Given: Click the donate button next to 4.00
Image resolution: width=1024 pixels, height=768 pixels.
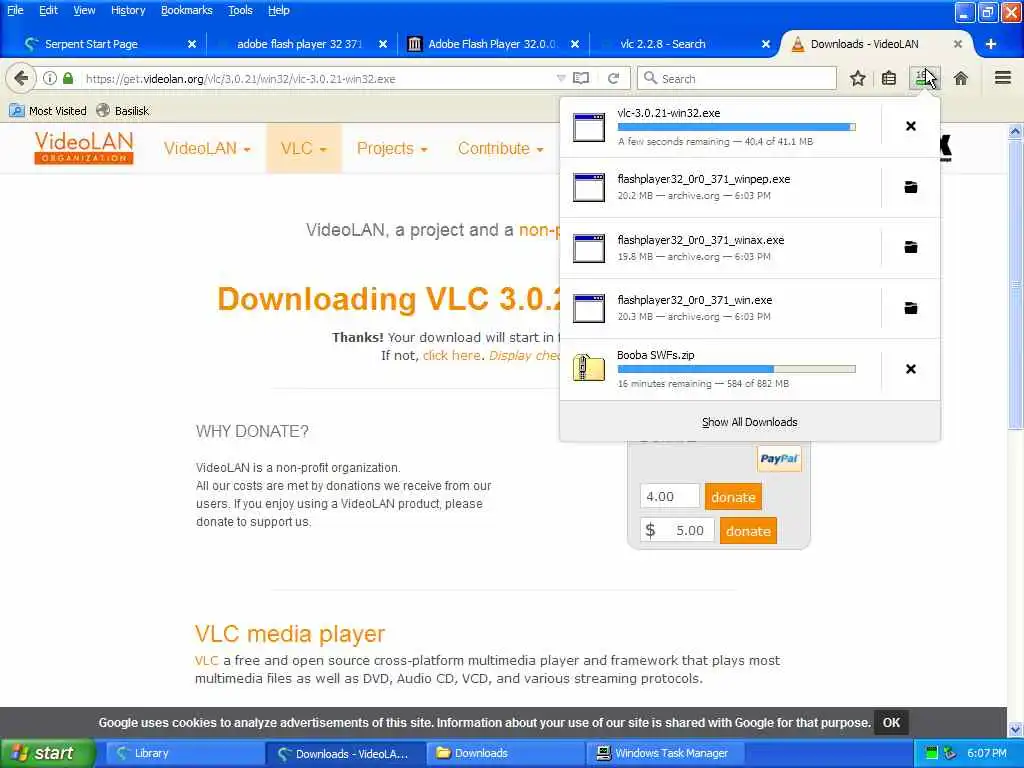Looking at the screenshot, I should coord(733,497).
